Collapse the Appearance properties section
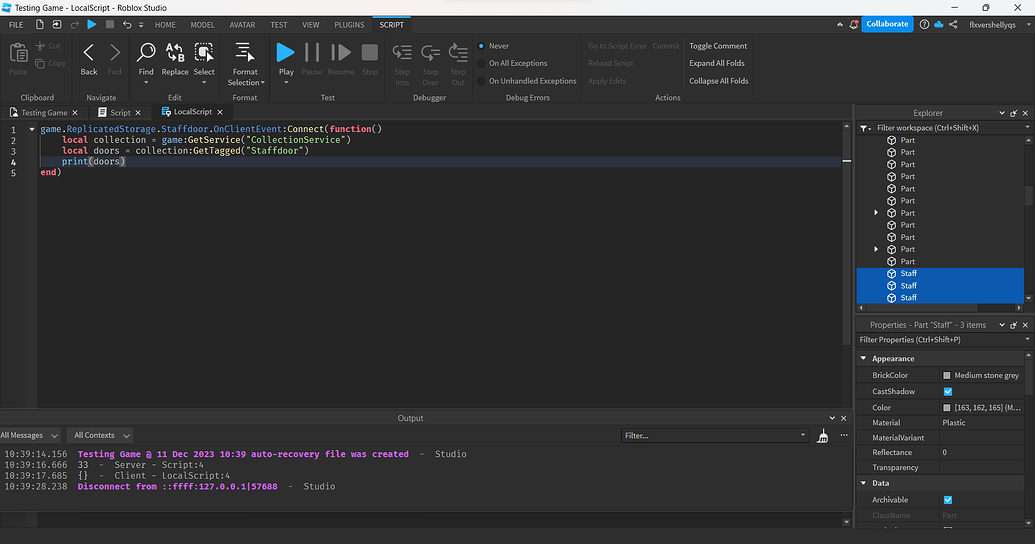The image size is (1035, 544). point(863,358)
